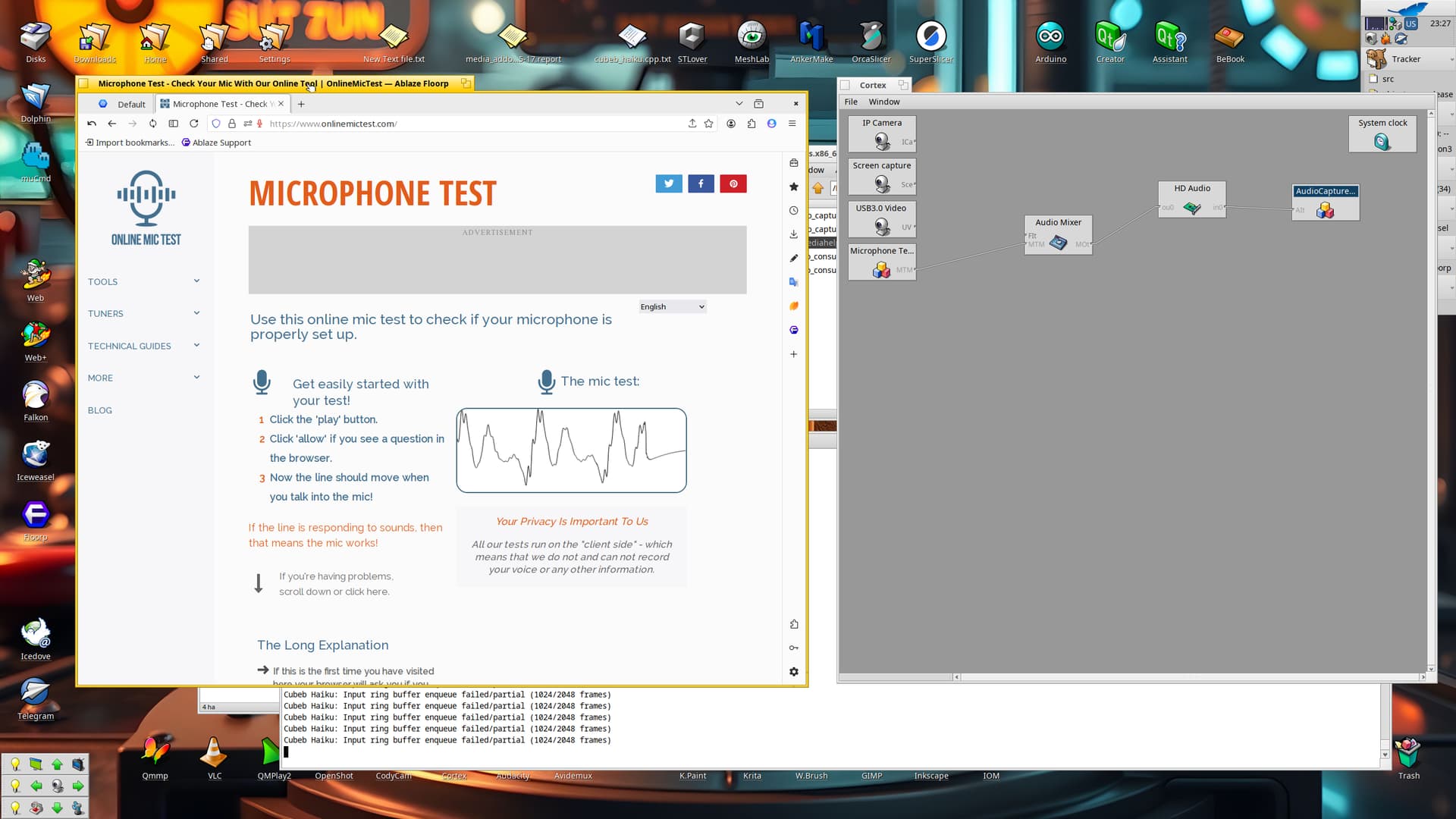Viewport: 1456px width, 819px height.
Task: Click the mic test waveform display
Action: 571,450
